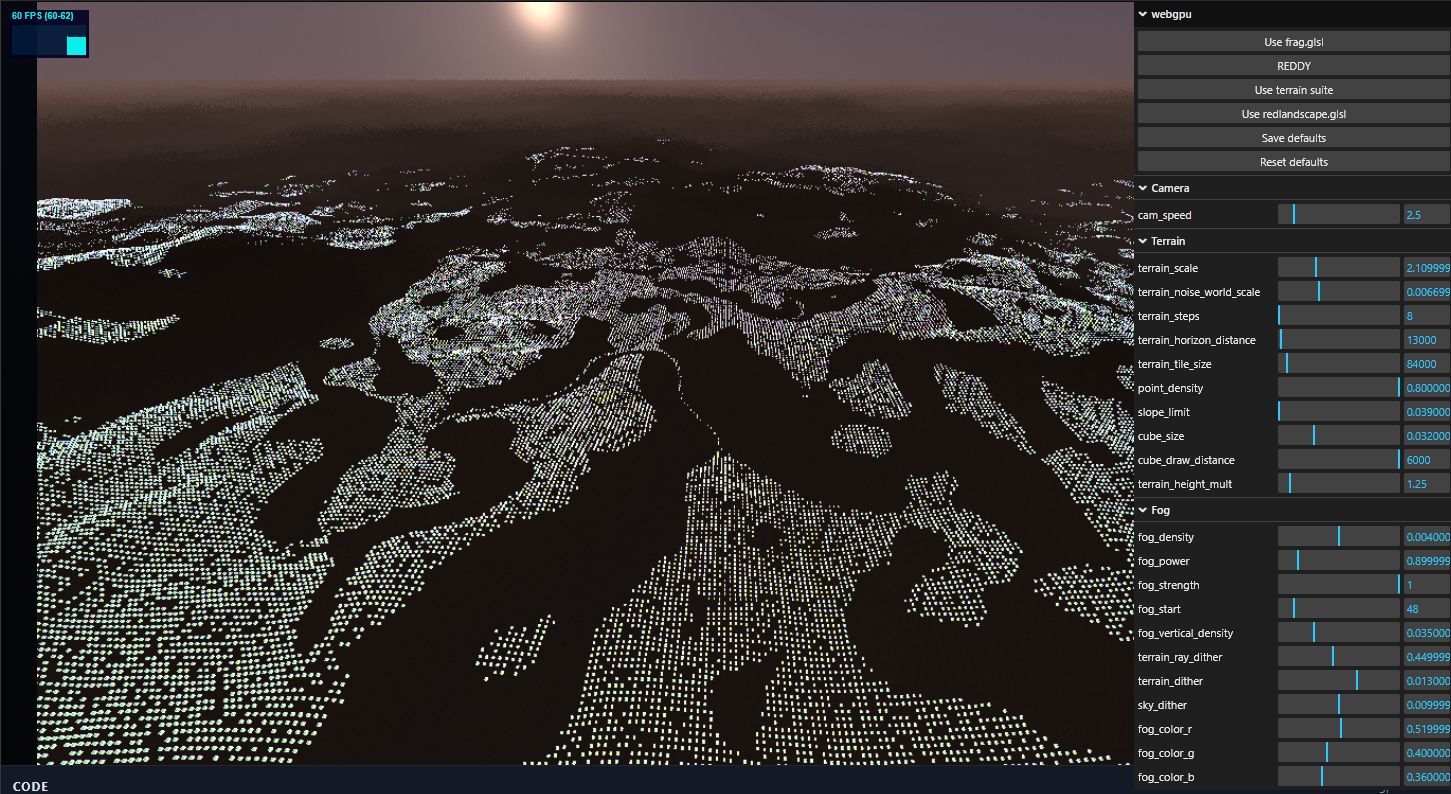Switch to the terrain suite shader

coord(1293,89)
